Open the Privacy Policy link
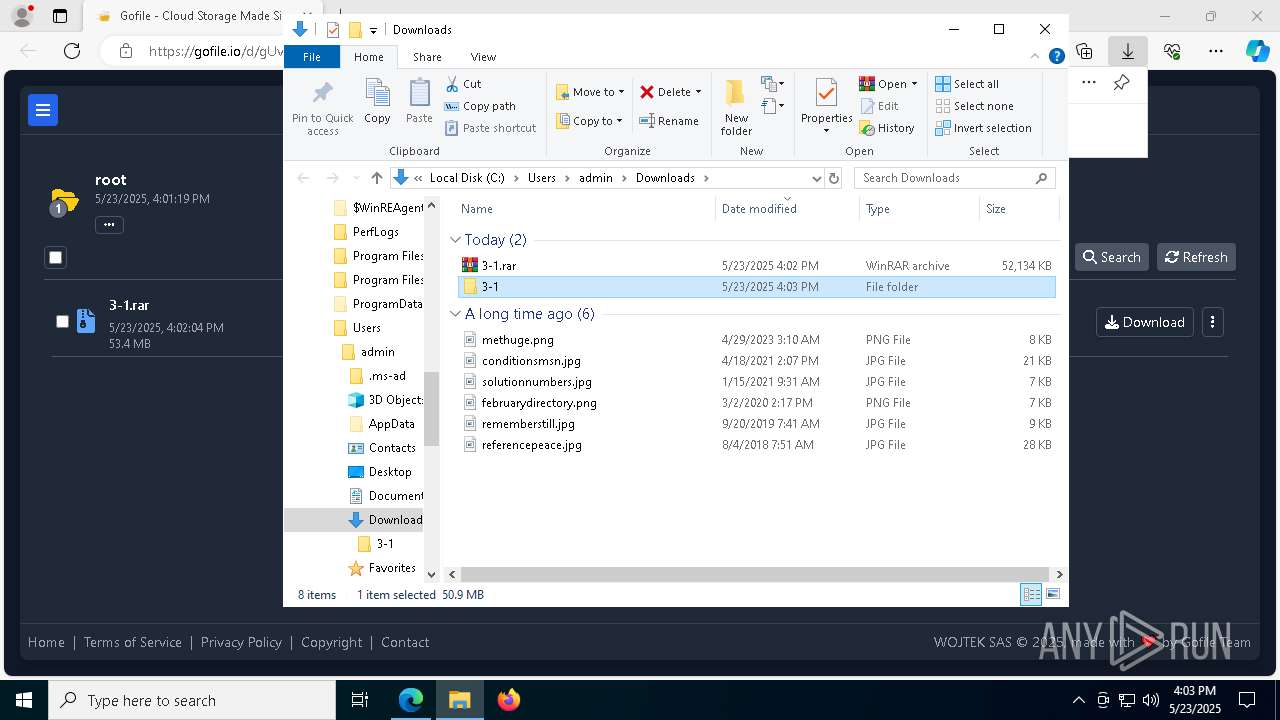 pos(241,642)
